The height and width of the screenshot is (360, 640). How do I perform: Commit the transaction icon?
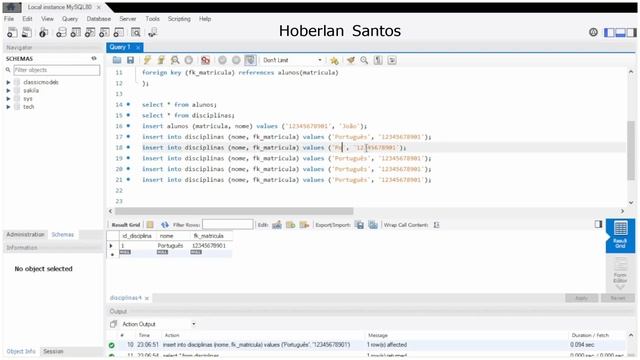(x=222, y=60)
